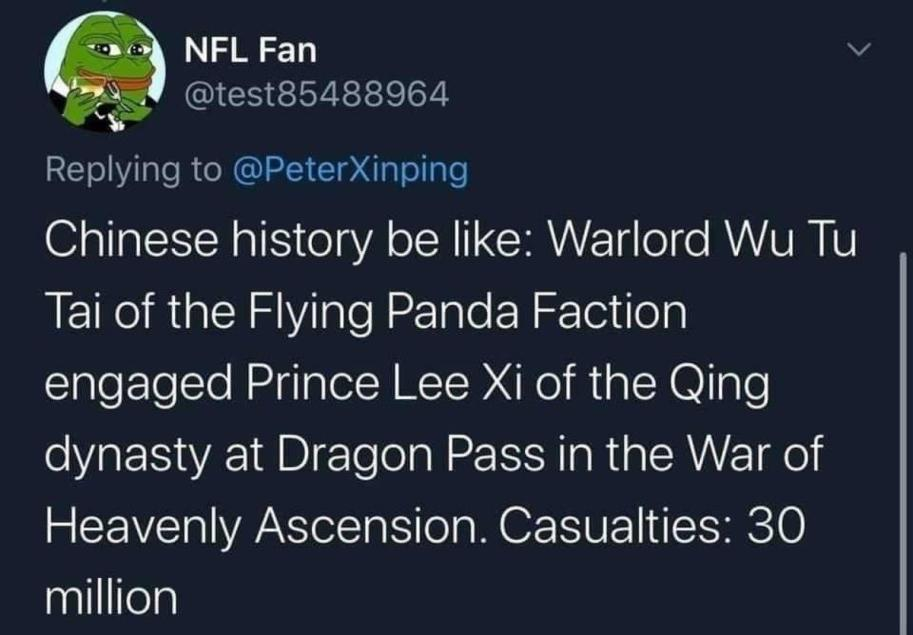The height and width of the screenshot is (635, 913).
Task: Expand the tweet options chevron
Action: tap(859, 50)
